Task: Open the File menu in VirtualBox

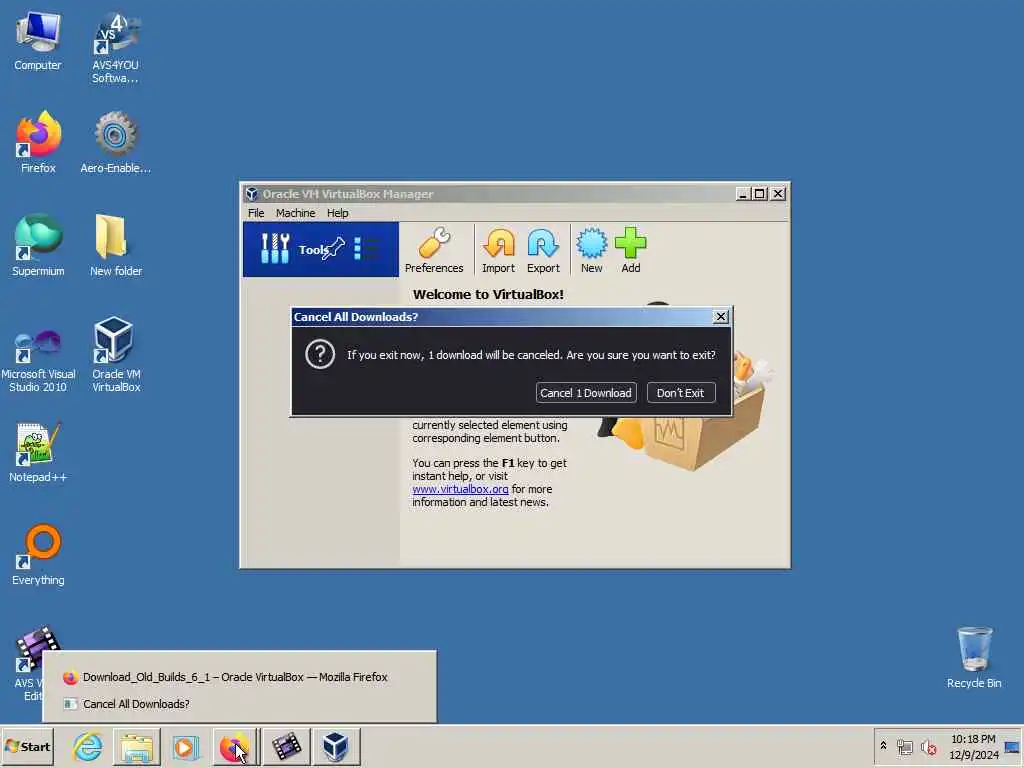Action: 256,213
